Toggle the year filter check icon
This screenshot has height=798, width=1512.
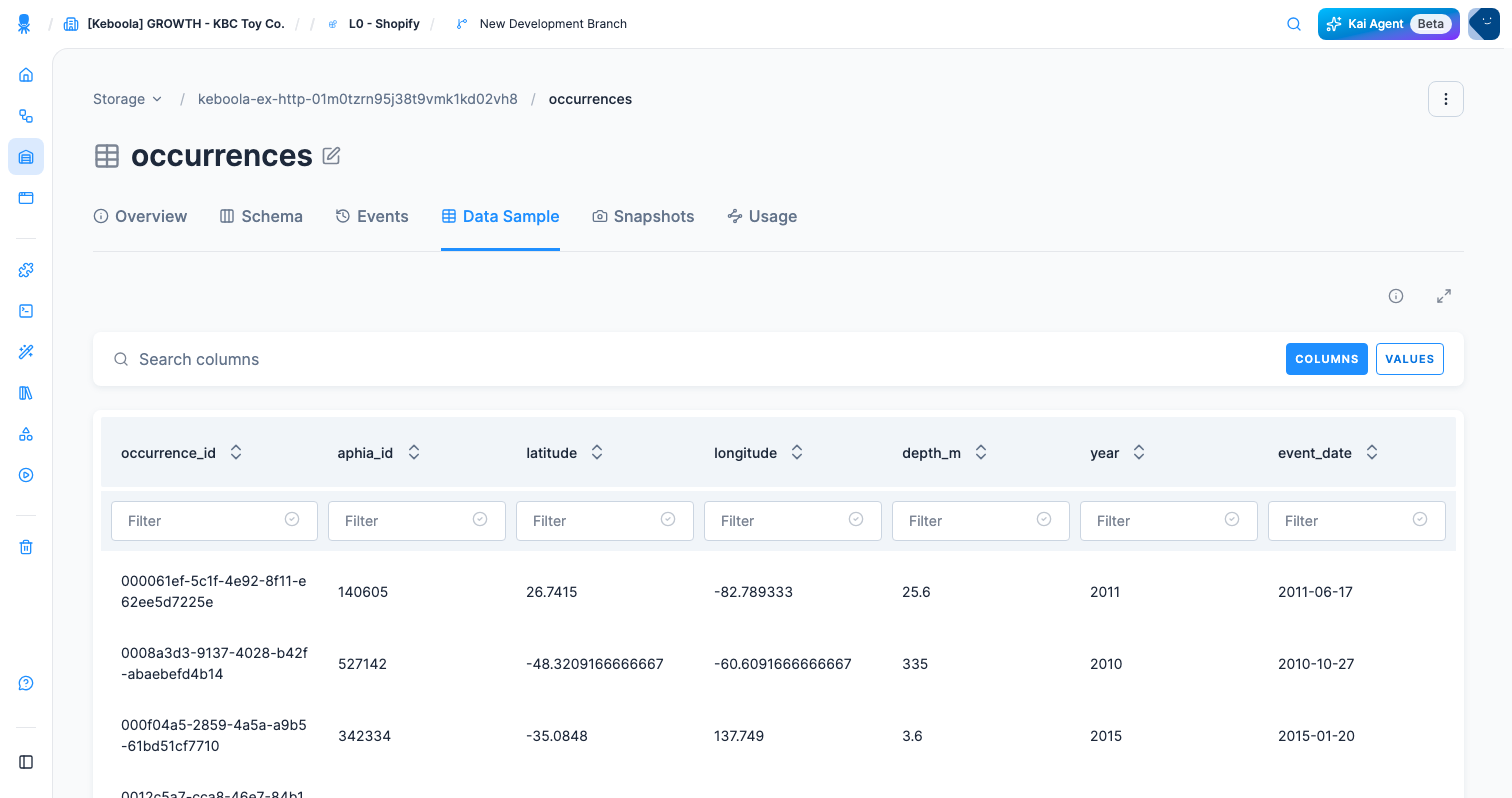[x=1232, y=519]
